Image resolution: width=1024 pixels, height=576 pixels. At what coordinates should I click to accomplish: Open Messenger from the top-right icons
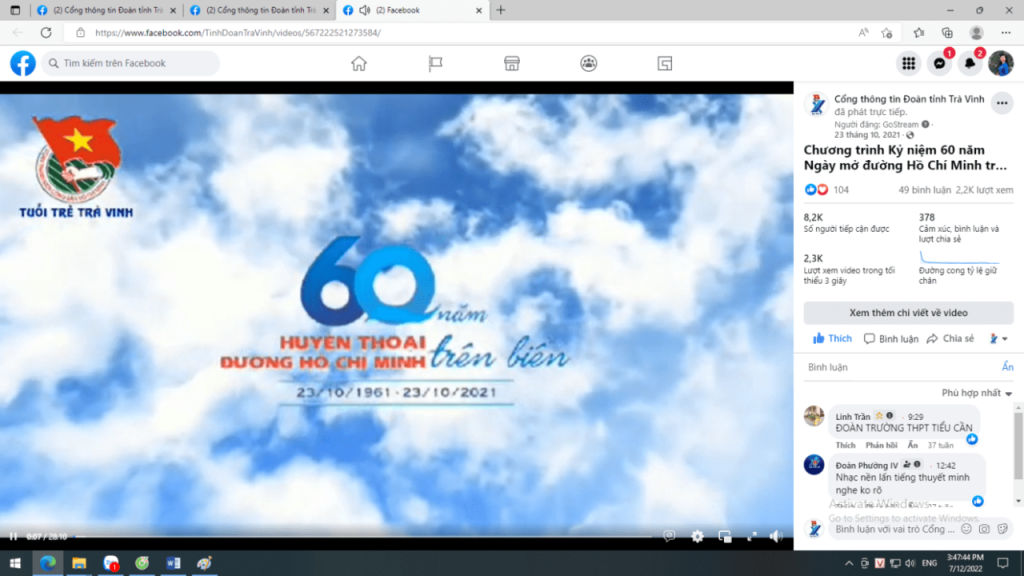940,62
